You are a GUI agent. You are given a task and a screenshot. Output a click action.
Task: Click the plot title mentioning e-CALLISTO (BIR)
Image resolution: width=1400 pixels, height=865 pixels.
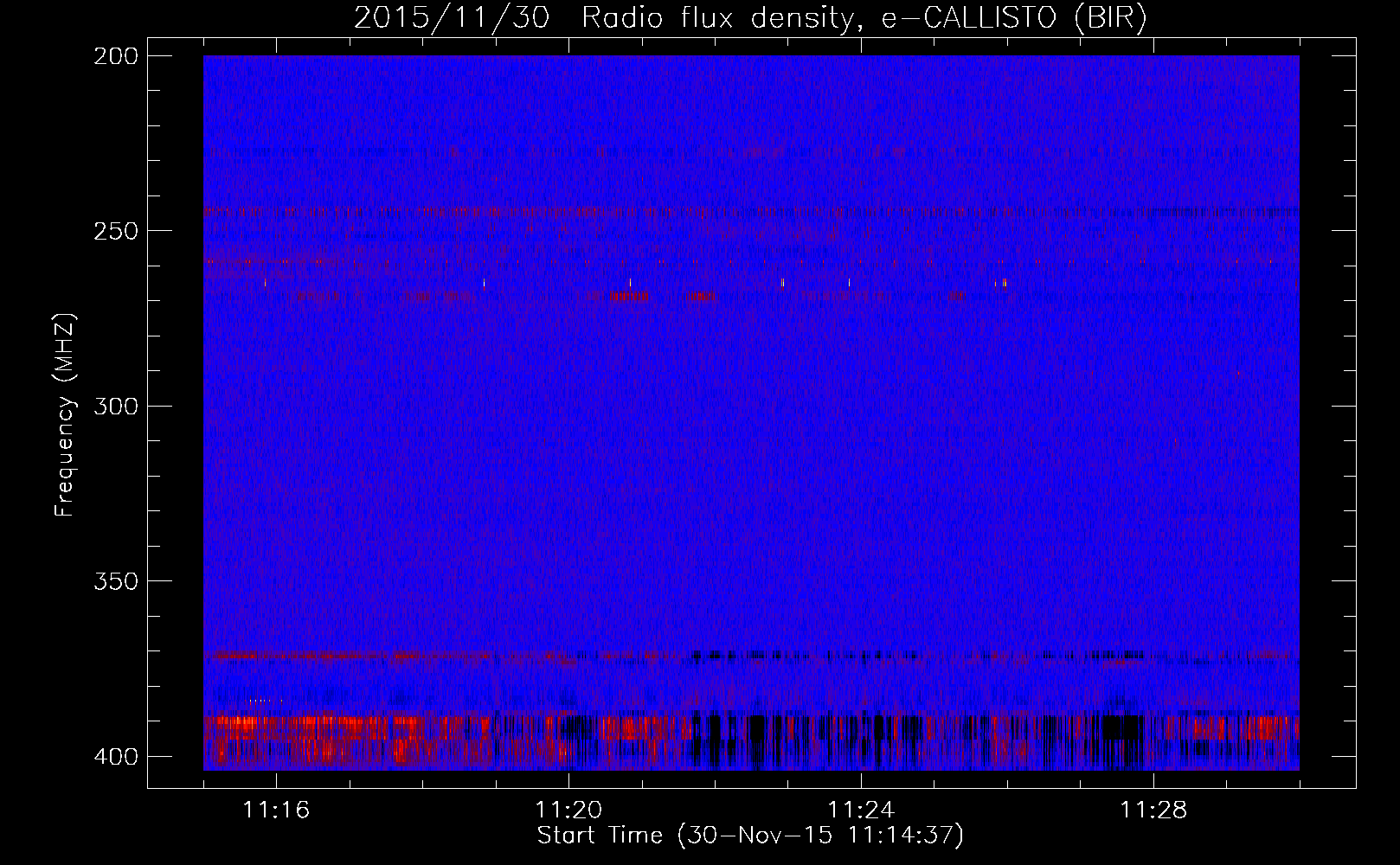750,17
